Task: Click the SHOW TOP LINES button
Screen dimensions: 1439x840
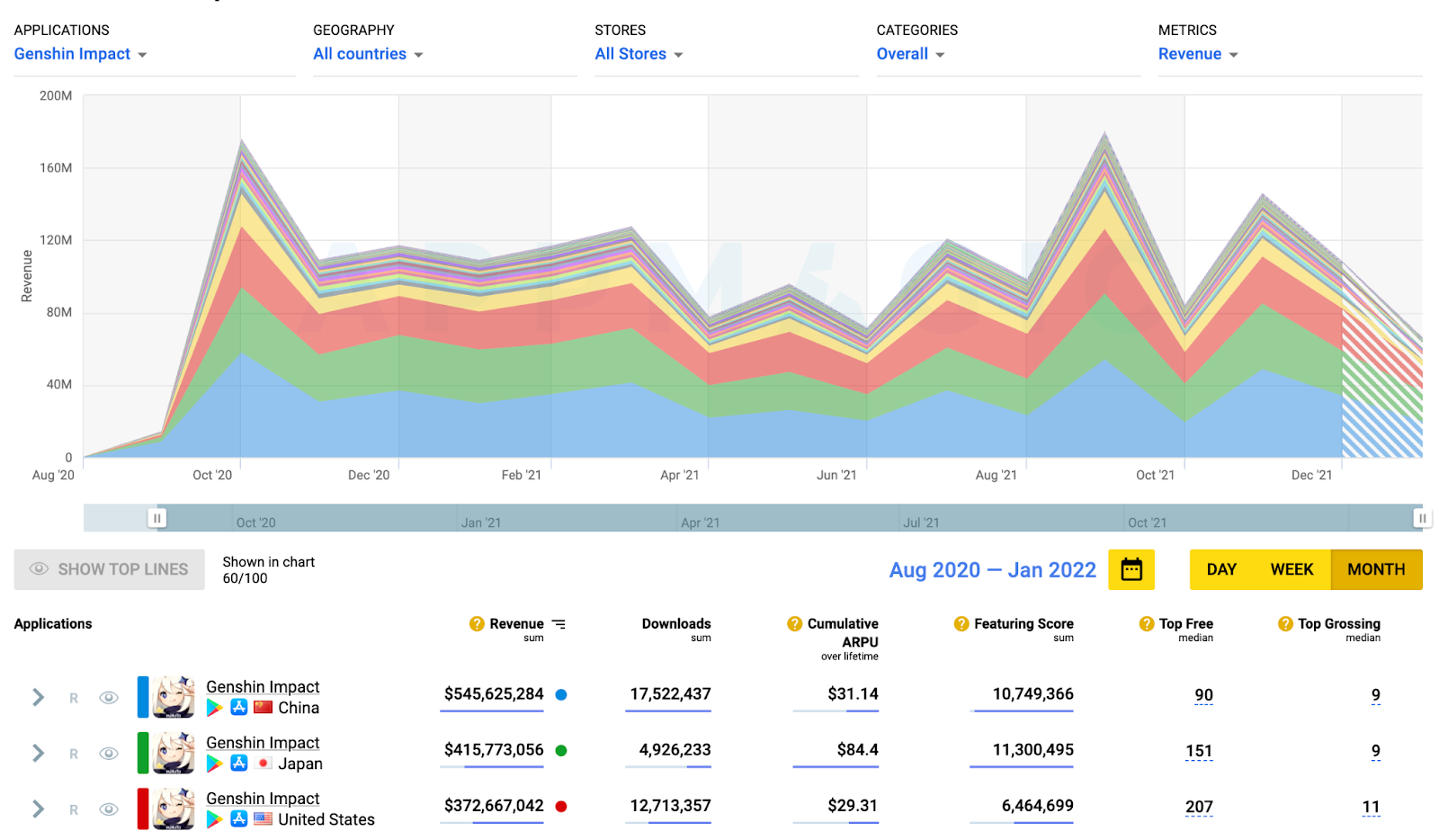Action: pos(109,569)
